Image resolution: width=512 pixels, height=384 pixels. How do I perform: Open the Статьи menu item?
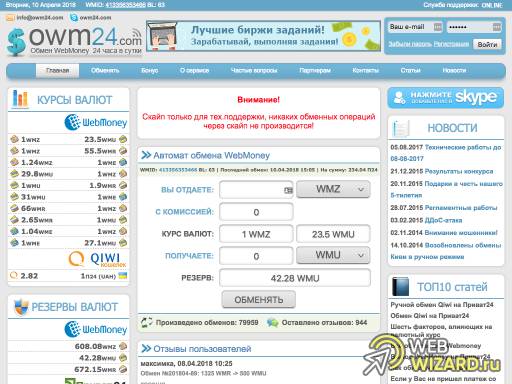[410, 71]
